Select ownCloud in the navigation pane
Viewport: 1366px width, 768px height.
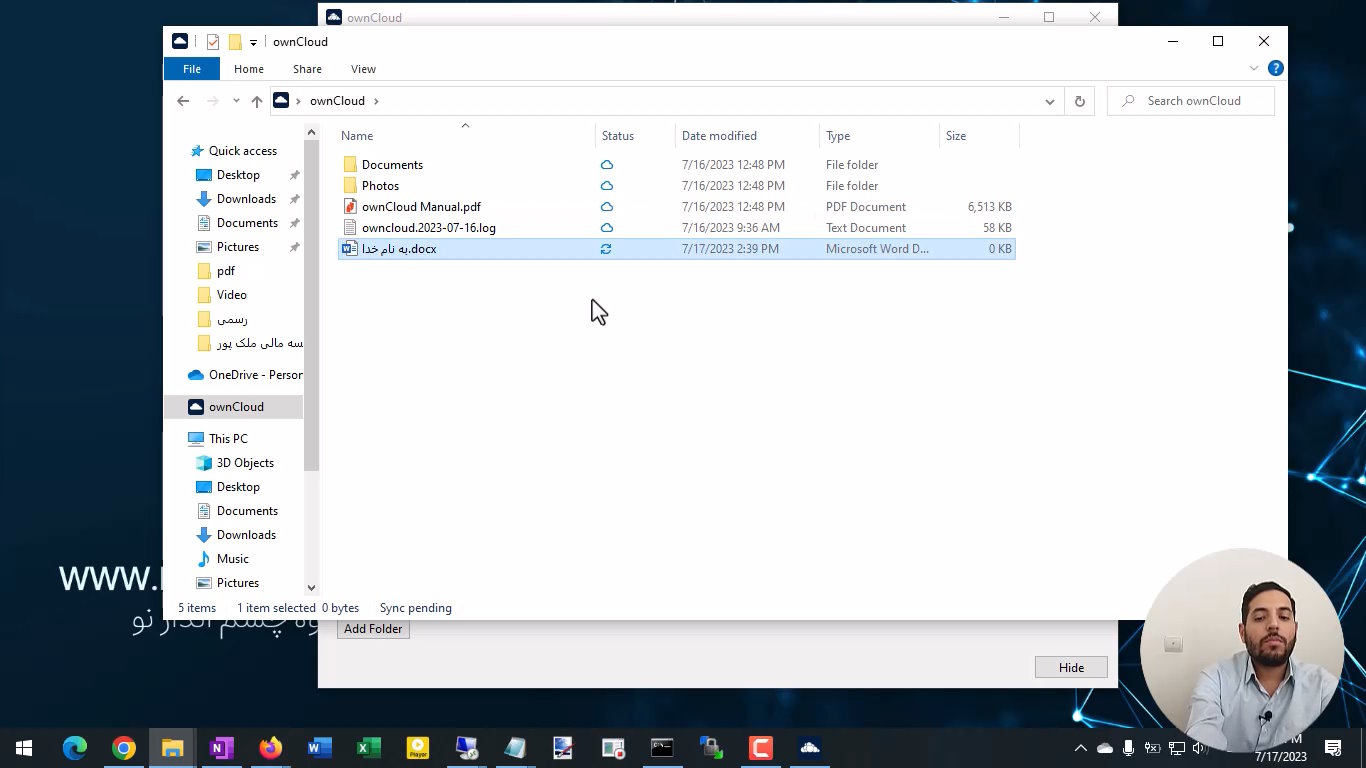236,407
